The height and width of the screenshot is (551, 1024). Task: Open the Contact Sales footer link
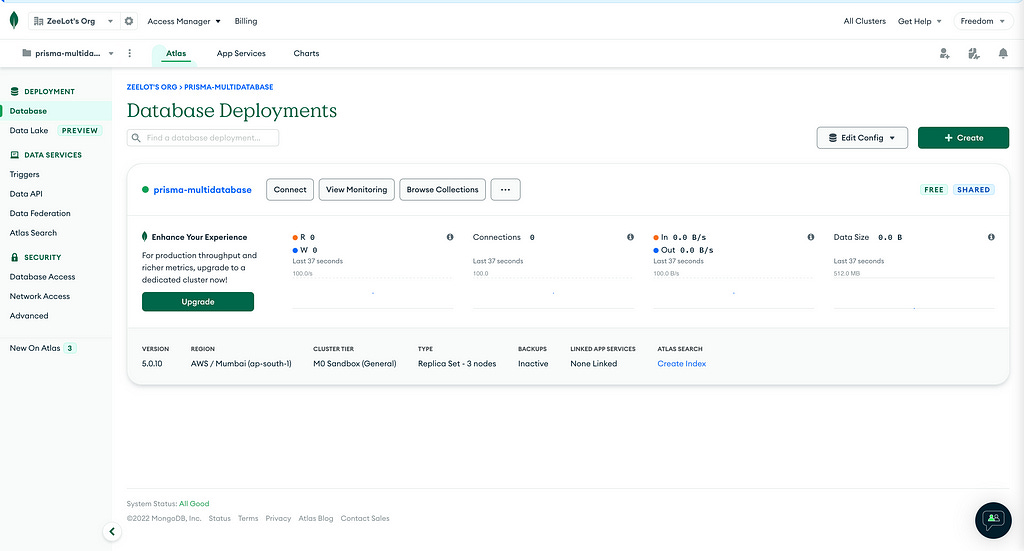[x=365, y=518]
